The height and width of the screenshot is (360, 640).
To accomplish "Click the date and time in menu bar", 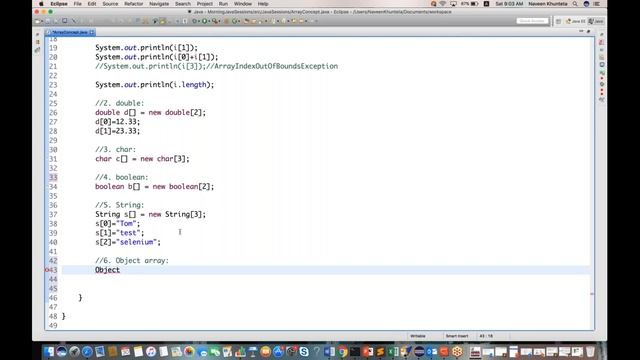I will [509, 4].
